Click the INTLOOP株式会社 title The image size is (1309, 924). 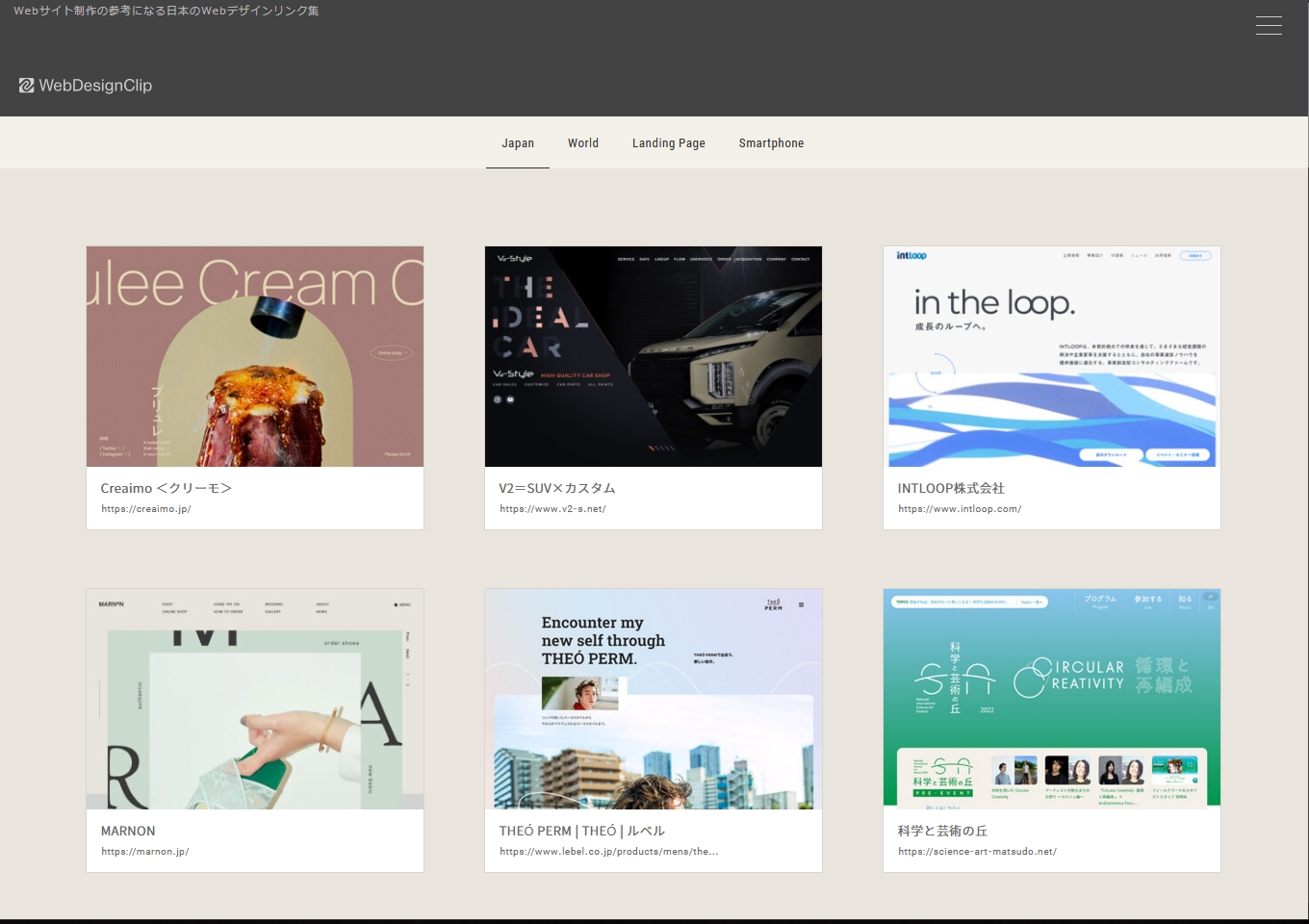[951, 488]
